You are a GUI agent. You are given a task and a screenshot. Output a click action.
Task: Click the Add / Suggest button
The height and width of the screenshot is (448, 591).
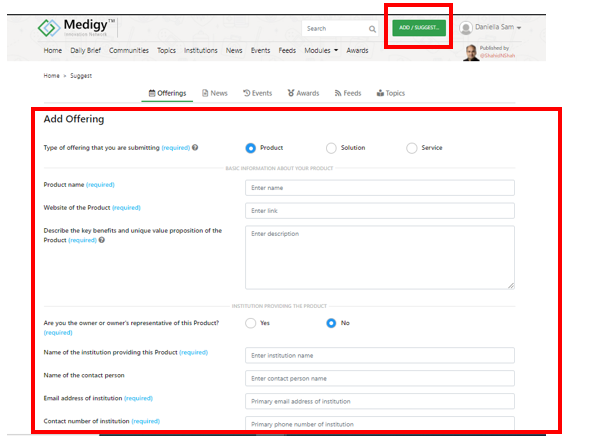click(x=419, y=28)
